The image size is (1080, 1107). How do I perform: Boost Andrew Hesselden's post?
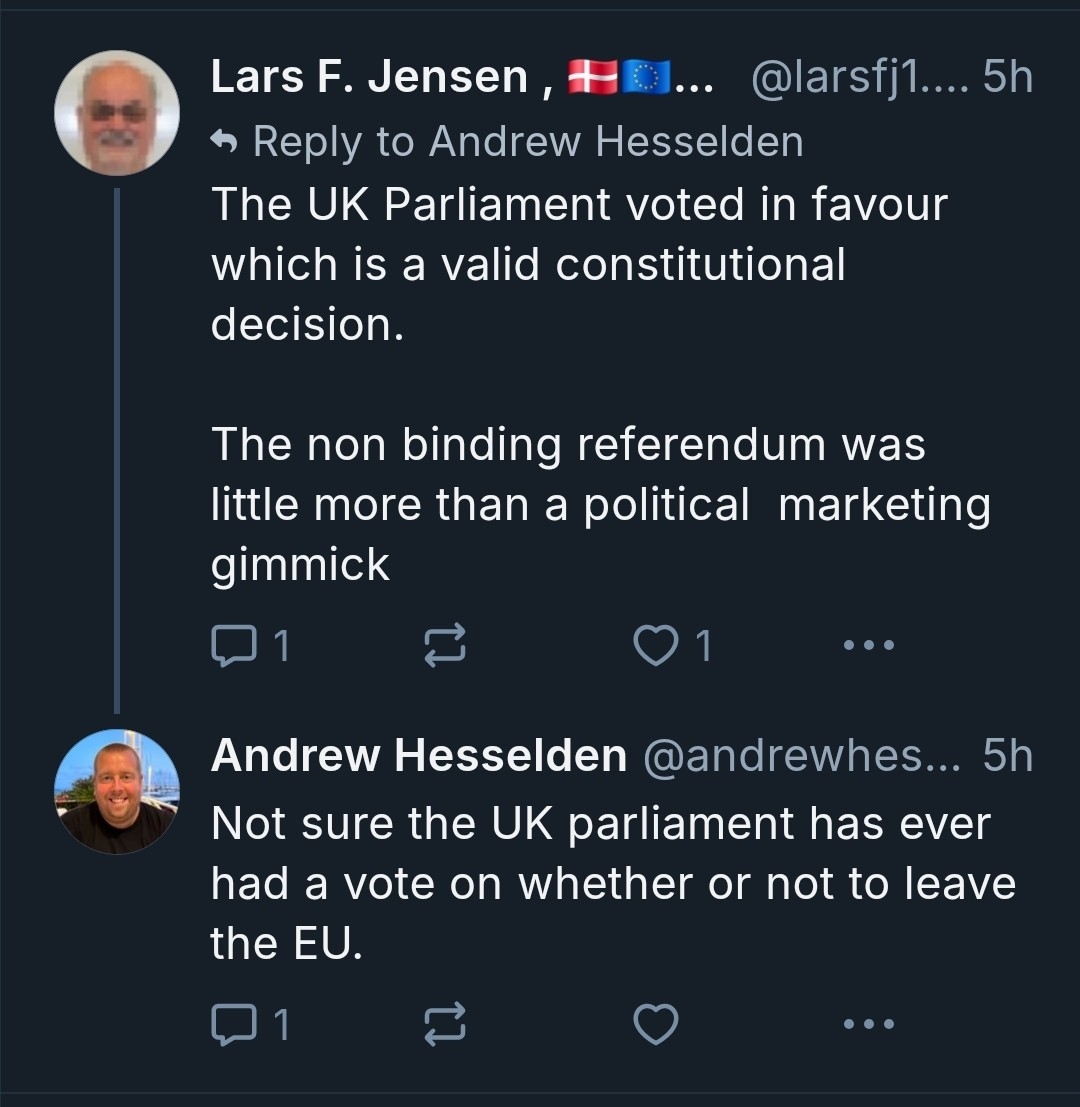tap(445, 1023)
